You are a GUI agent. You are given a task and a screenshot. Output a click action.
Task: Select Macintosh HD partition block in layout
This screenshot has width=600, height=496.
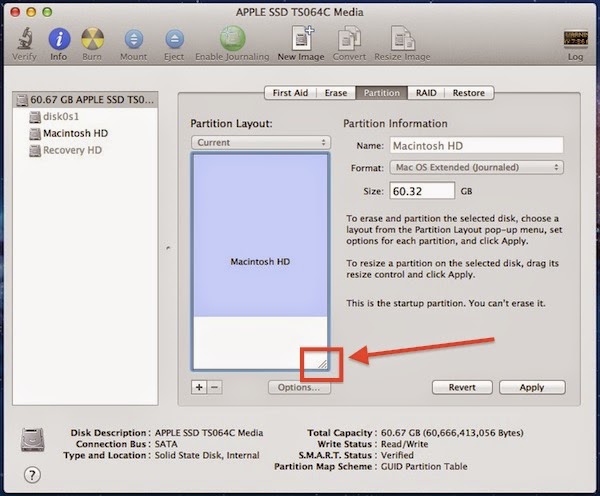point(261,236)
